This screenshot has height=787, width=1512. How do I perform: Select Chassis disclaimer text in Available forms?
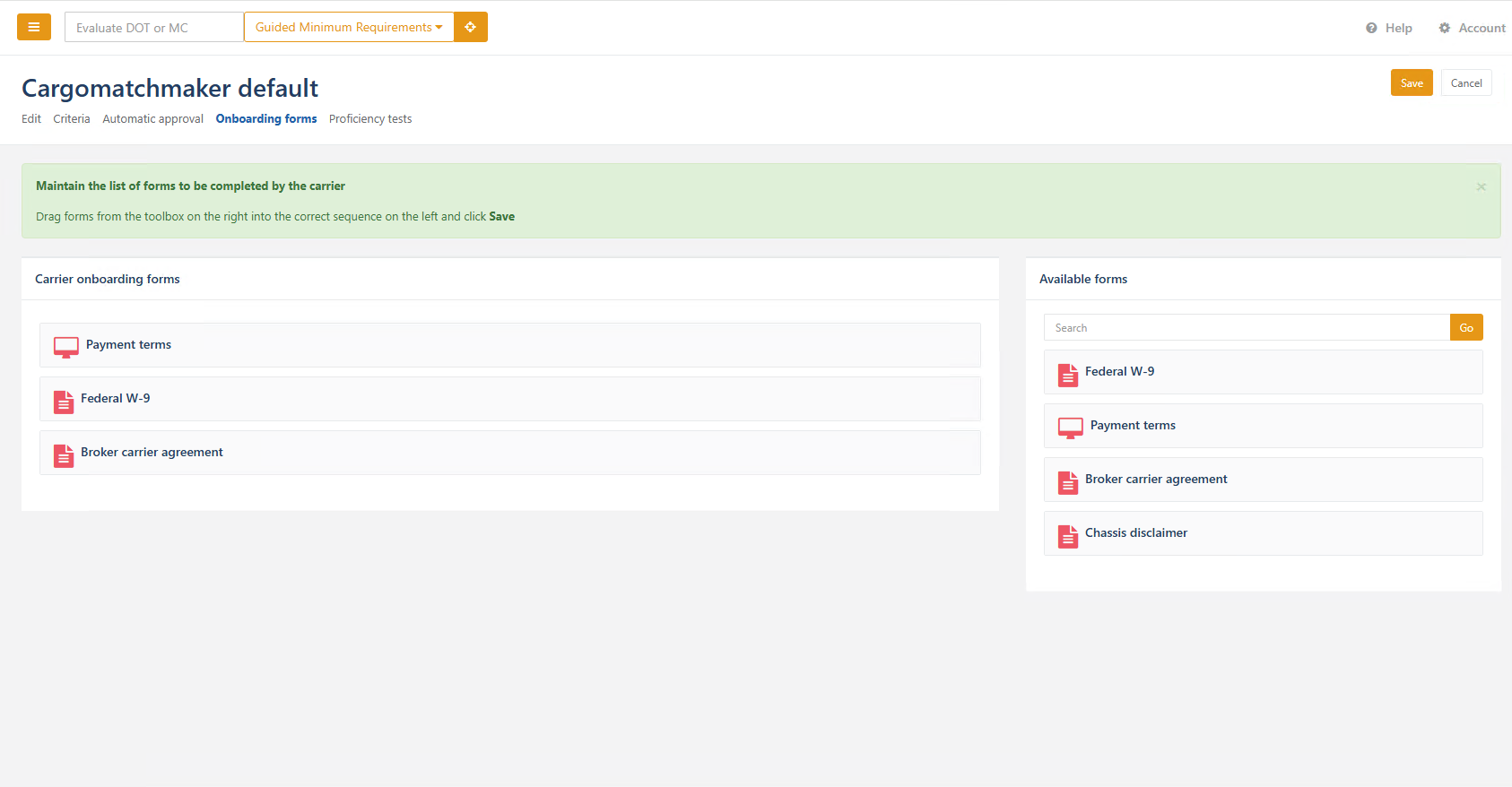(1136, 532)
